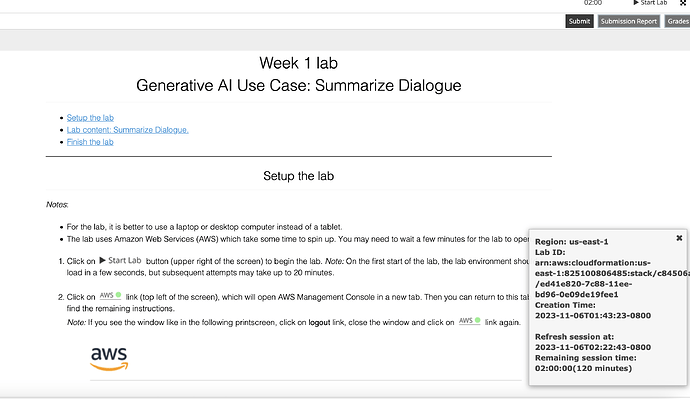This screenshot has width=690, height=399.
Task: Click the AWS icon in the logout note
Action: click(470, 321)
